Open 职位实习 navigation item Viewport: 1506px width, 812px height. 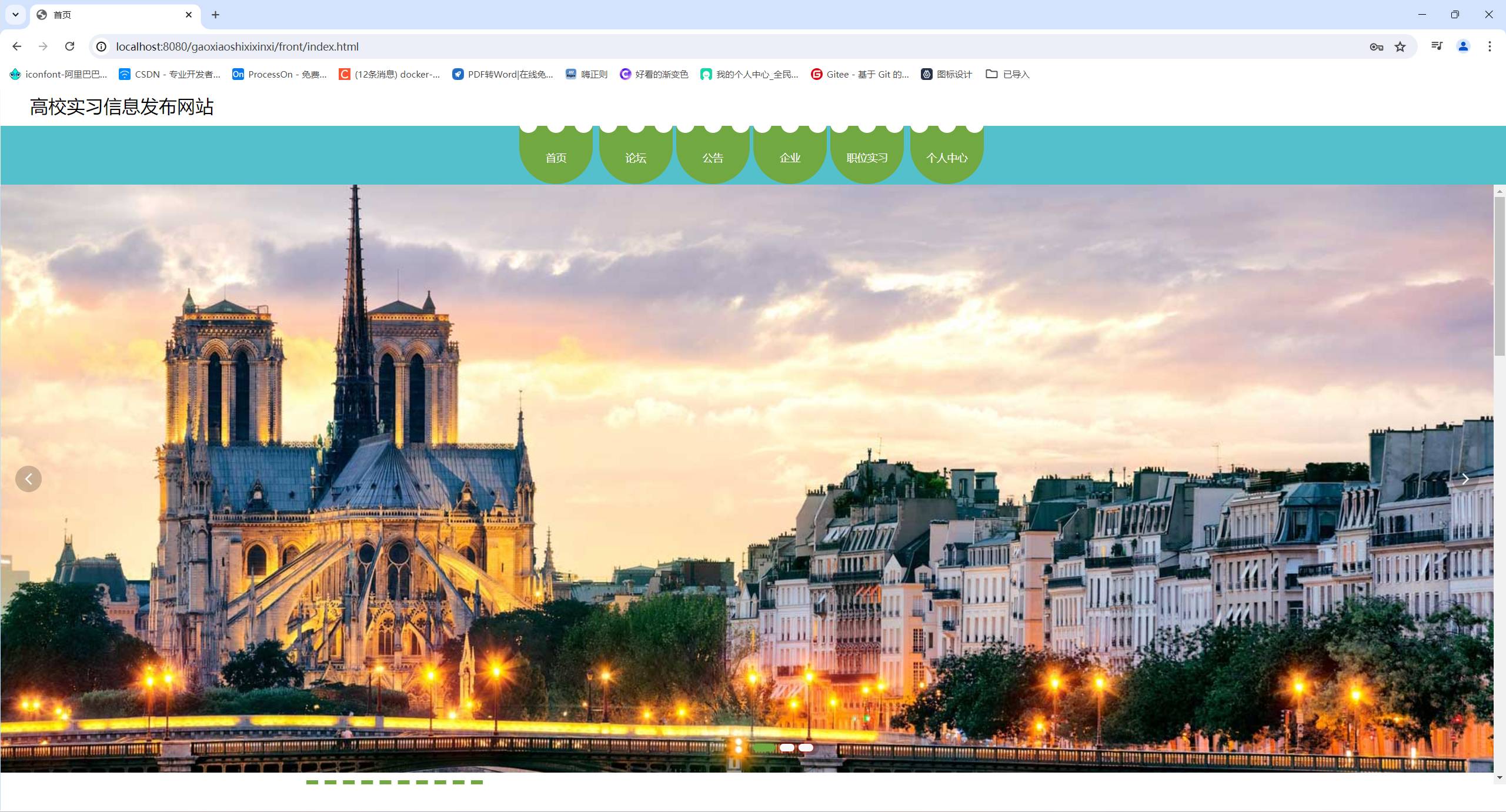point(867,158)
